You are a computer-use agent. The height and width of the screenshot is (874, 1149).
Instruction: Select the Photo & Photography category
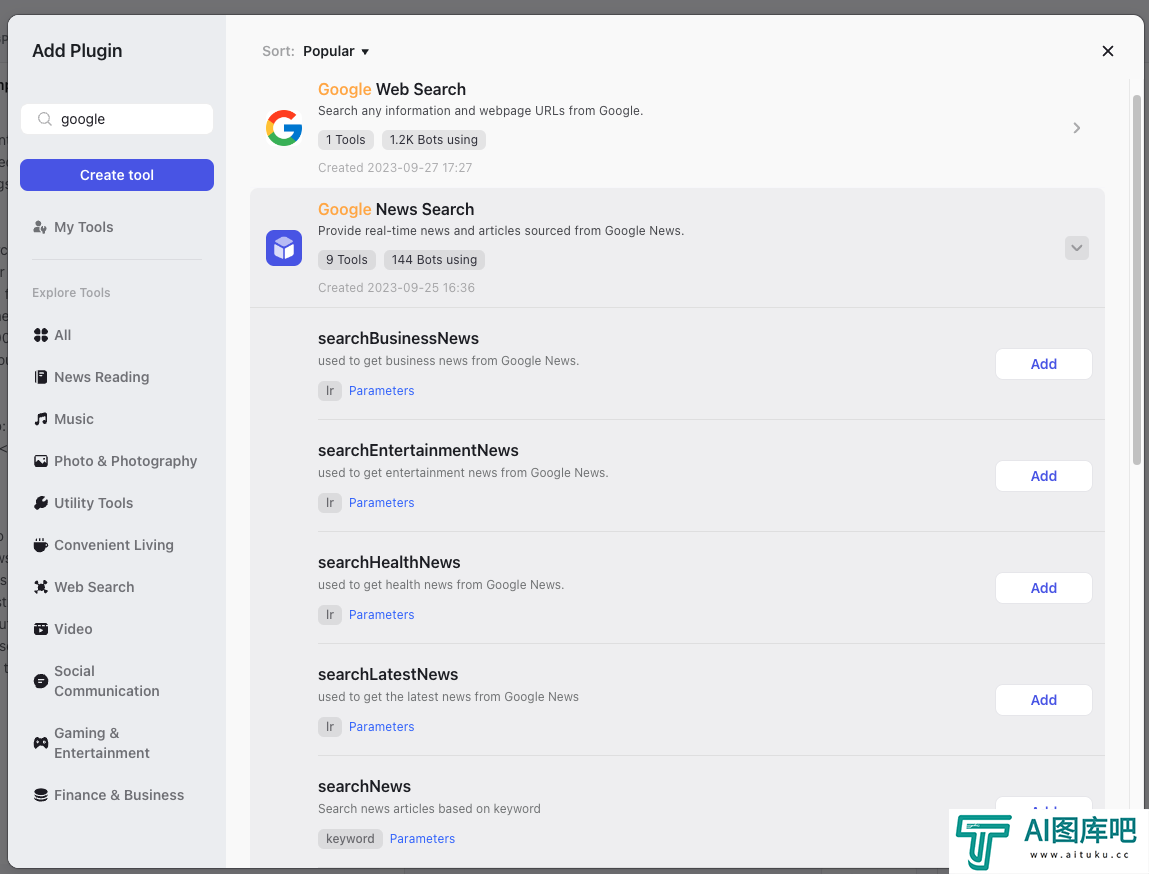click(x=125, y=461)
